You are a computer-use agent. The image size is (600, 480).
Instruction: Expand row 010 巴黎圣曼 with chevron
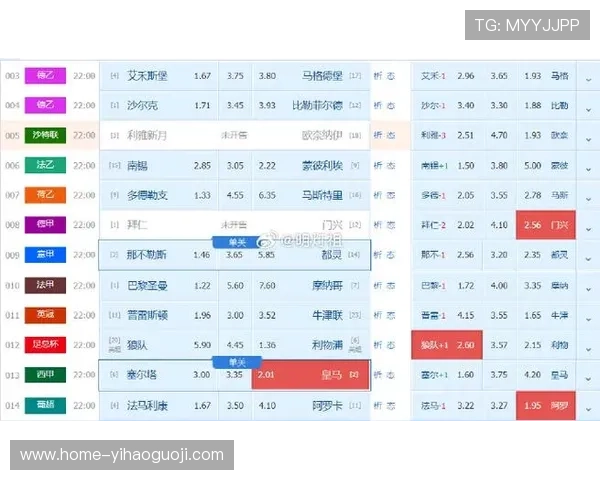click(589, 289)
